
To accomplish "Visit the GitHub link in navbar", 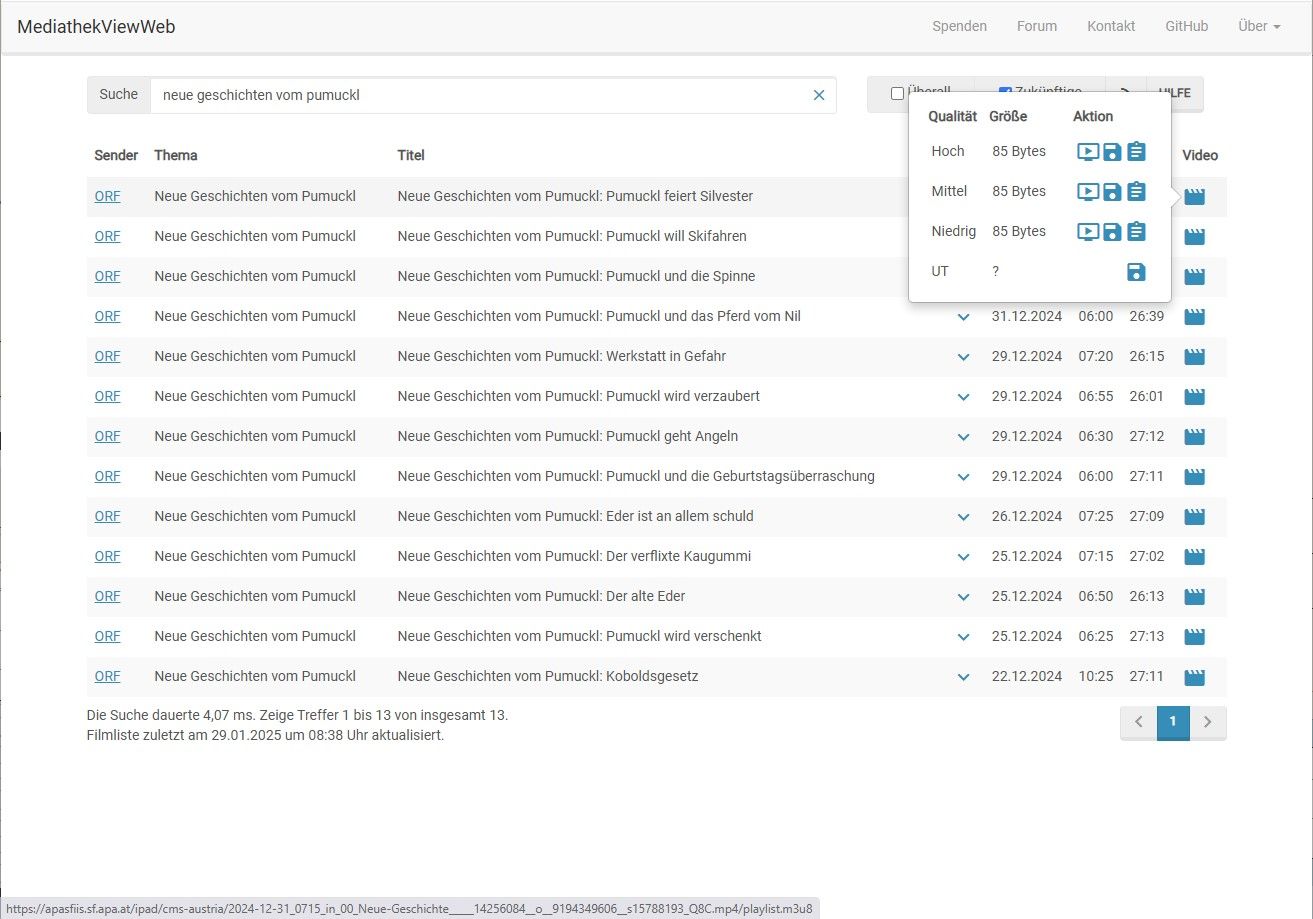I will click(1186, 26).
